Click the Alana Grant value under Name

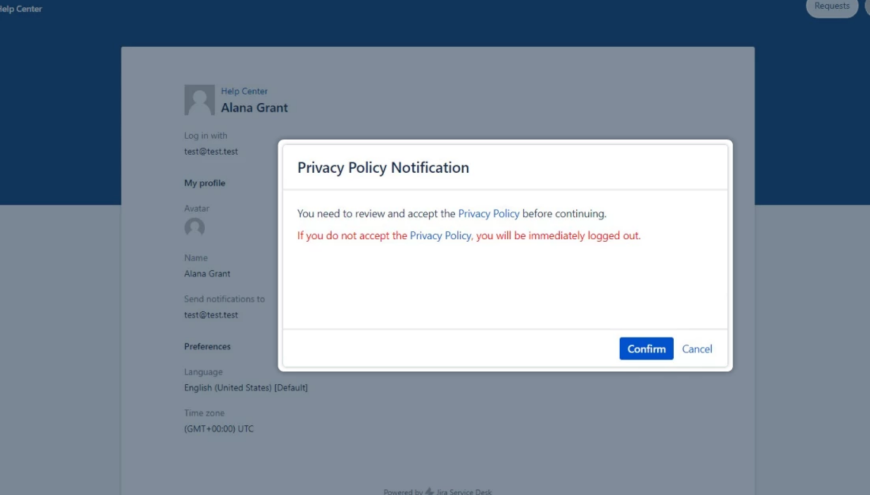[208, 274]
